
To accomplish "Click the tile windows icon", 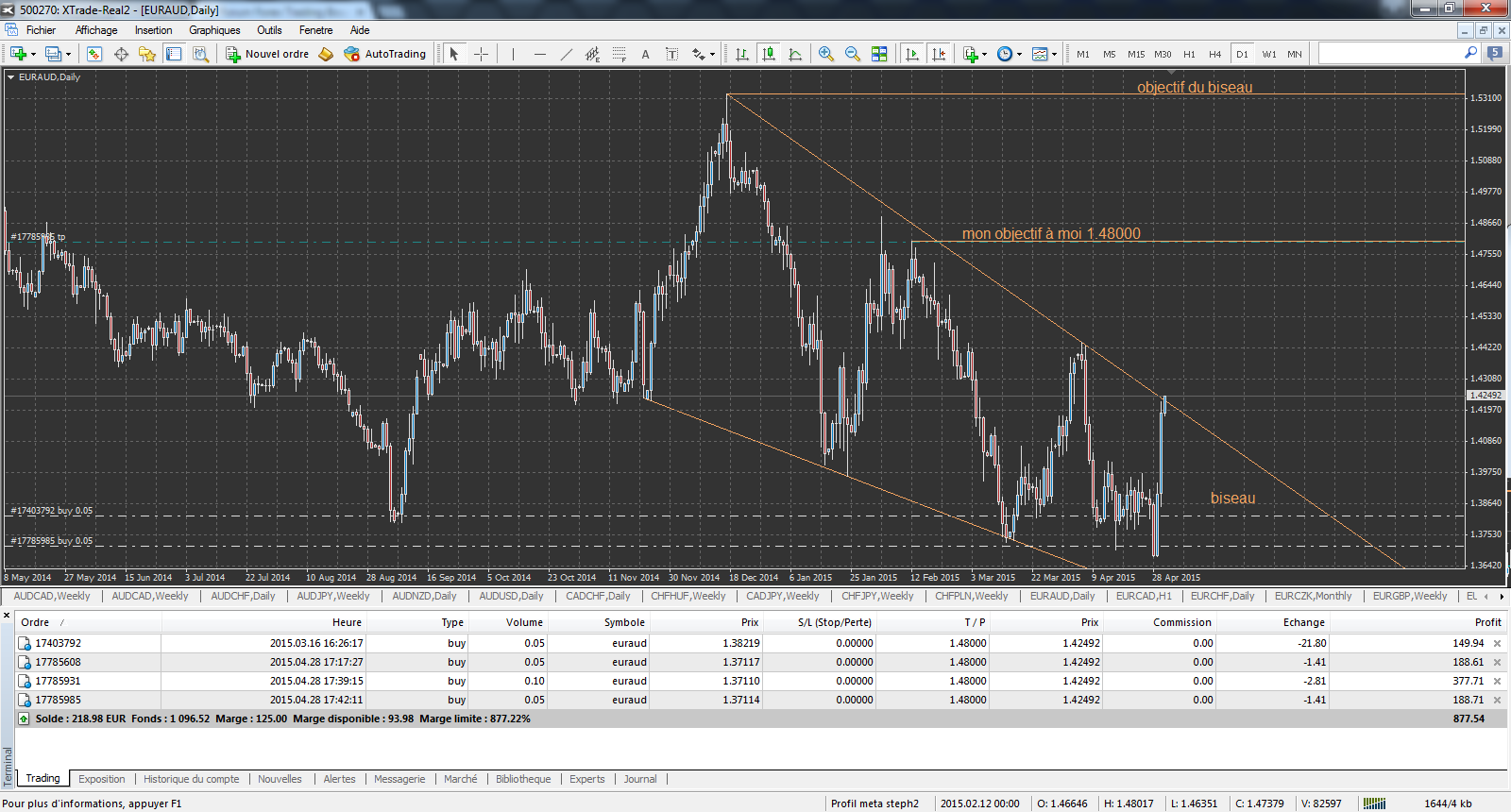I will (x=879, y=54).
